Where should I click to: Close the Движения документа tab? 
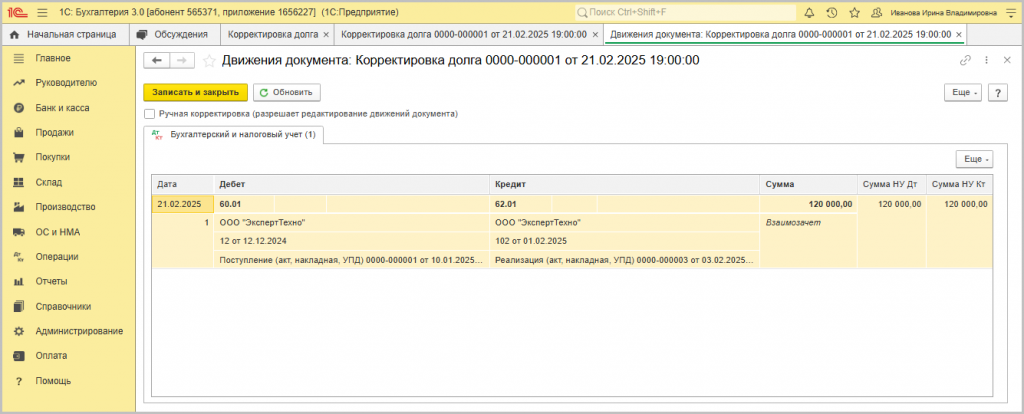(x=958, y=34)
